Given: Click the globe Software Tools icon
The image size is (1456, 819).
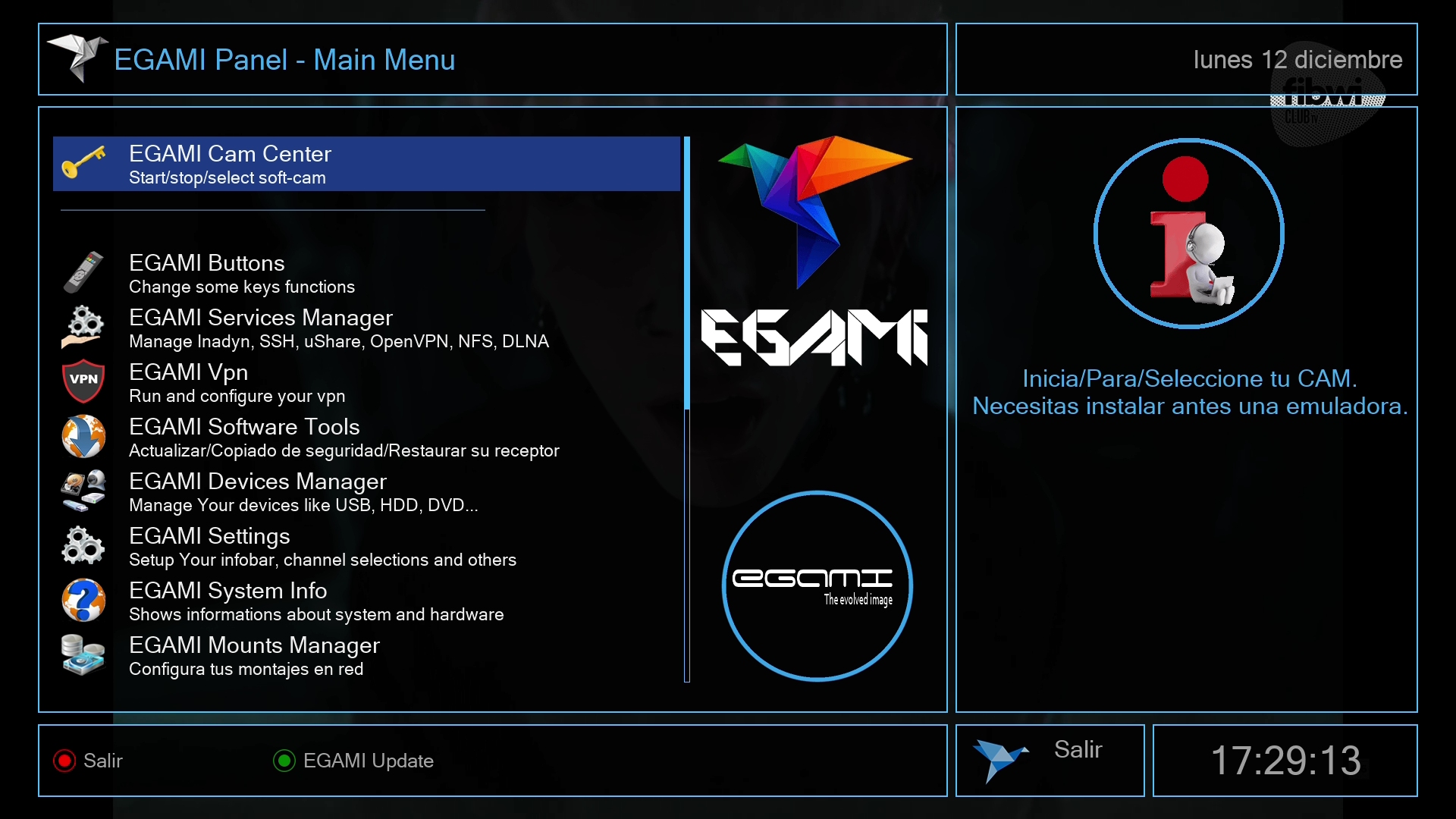Looking at the screenshot, I should click(x=83, y=436).
